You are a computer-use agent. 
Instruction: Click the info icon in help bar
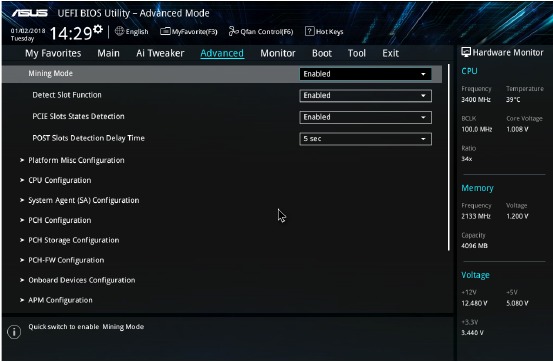tap(14, 332)
